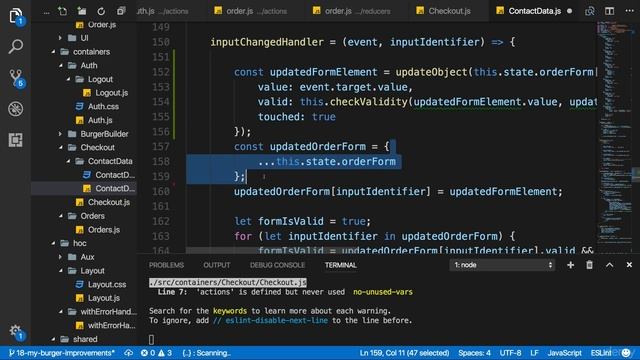Open the Extensions view in activity bar
This screenshot has width=640, height=360.
pyautogui.click(x=16, y=140)
